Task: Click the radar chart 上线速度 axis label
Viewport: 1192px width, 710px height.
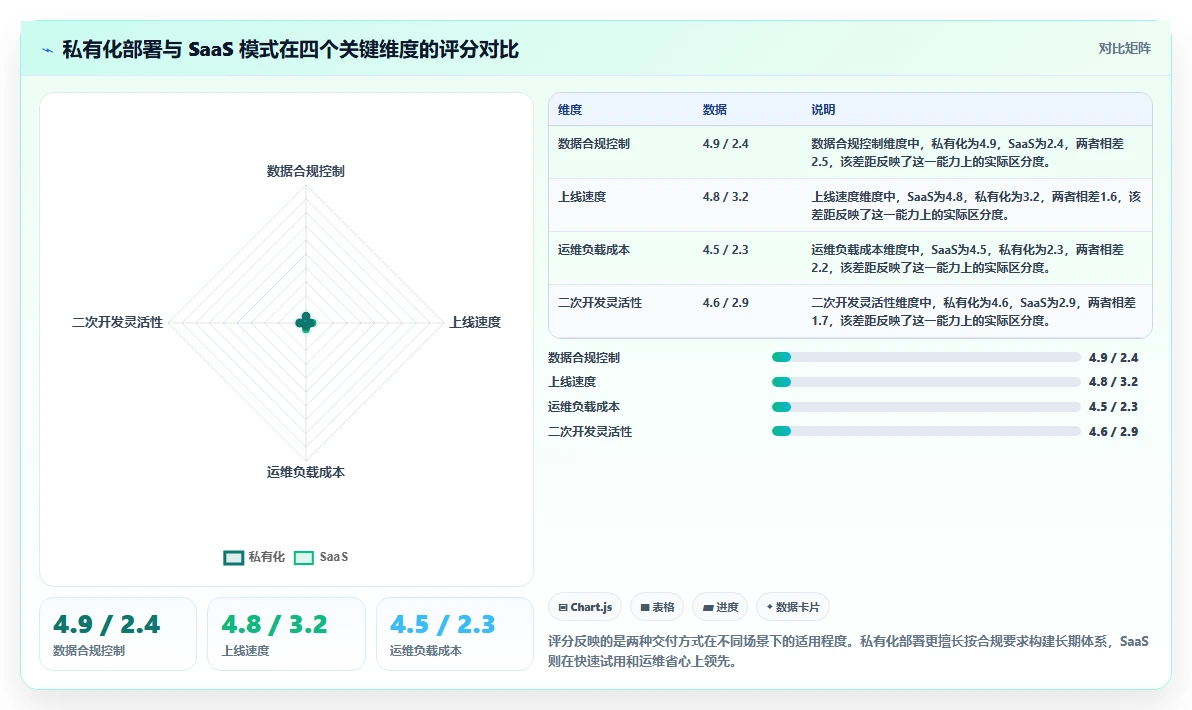Action: (475, 322)
